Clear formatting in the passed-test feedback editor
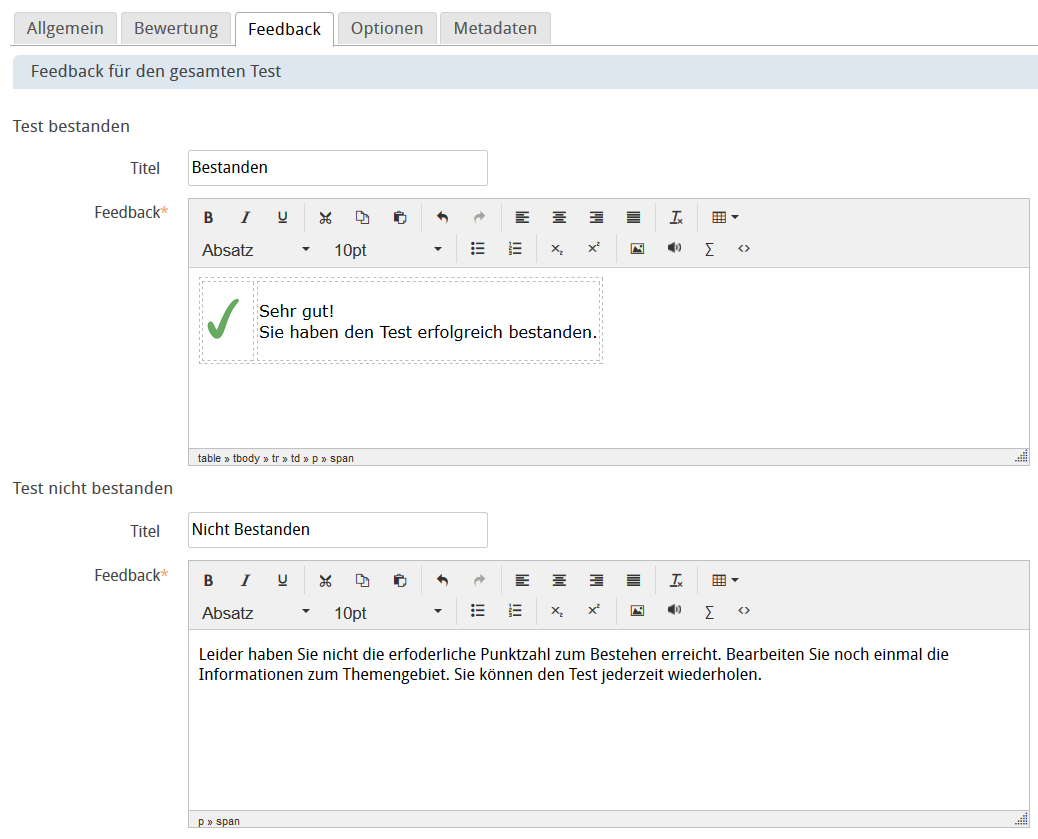Screen dimensions: 1038x839 [676, 218]
